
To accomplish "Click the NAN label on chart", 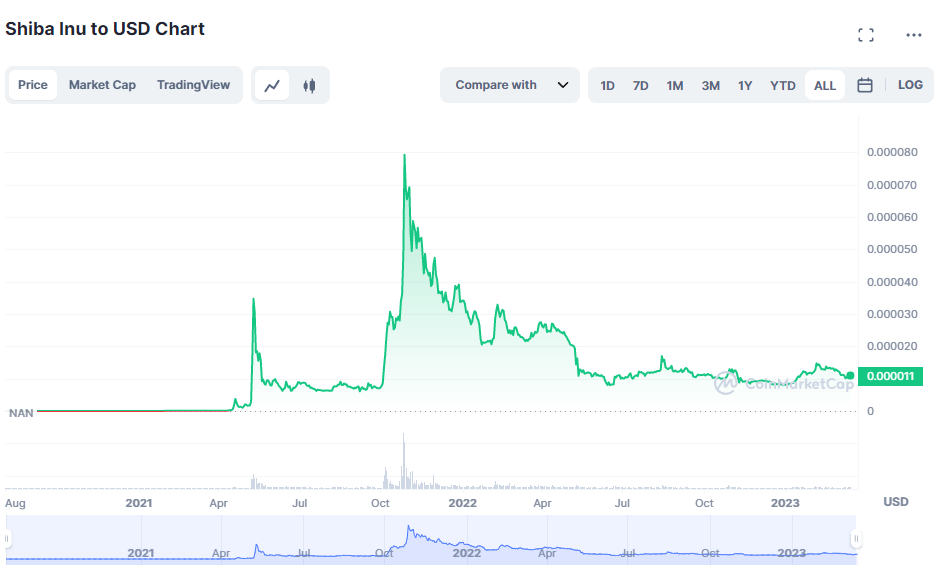I will pos(21,413).
